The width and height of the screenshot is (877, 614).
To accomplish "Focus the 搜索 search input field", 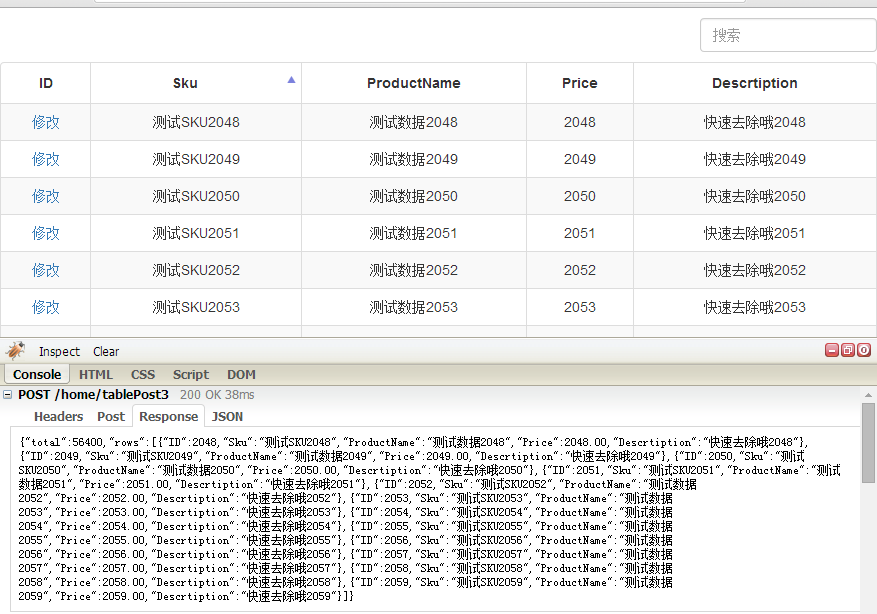I will 788,35.
